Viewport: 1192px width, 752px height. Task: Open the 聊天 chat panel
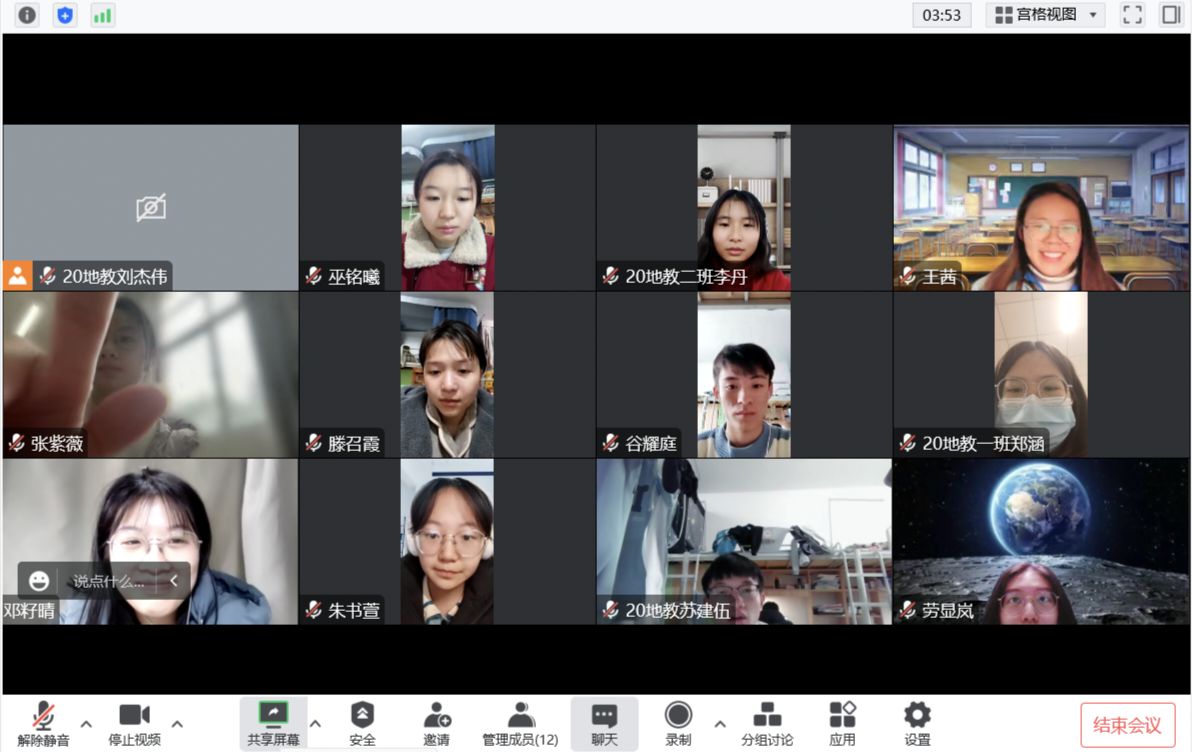tap(604, 723)
